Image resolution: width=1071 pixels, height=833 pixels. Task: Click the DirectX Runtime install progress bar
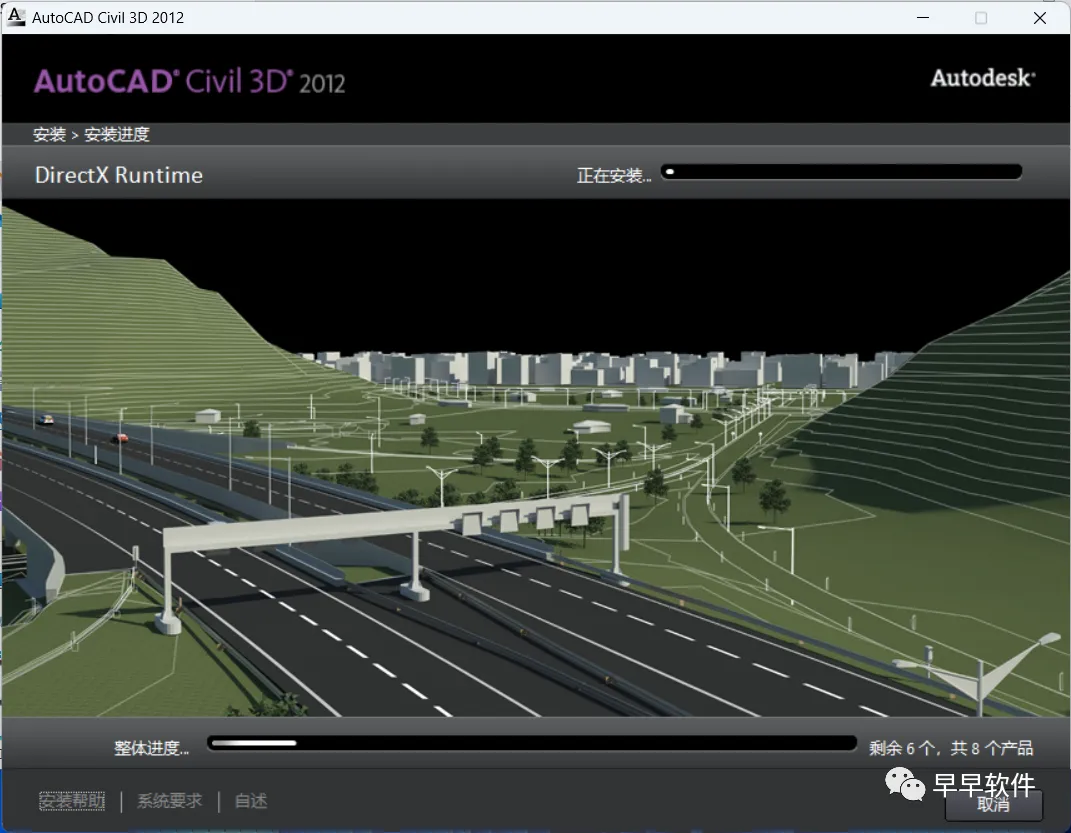coord(841,172)
